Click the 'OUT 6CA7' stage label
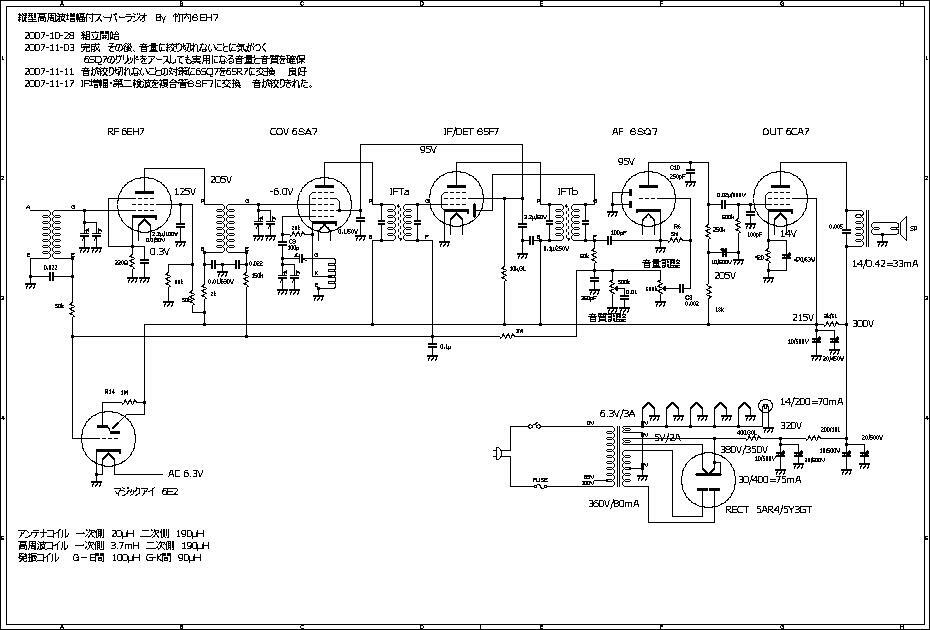This screenshot has width=930, height=630. click(x=785, y=132)
